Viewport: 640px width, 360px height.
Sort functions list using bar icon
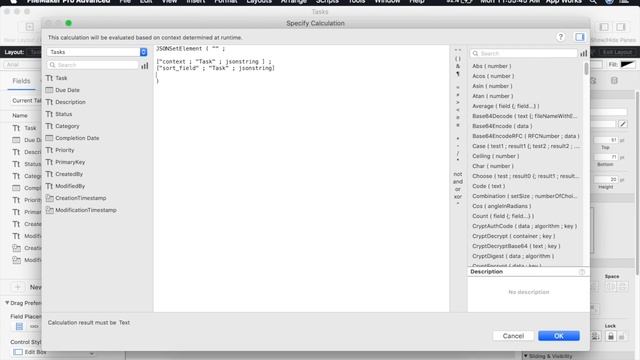tap(584, 53)
